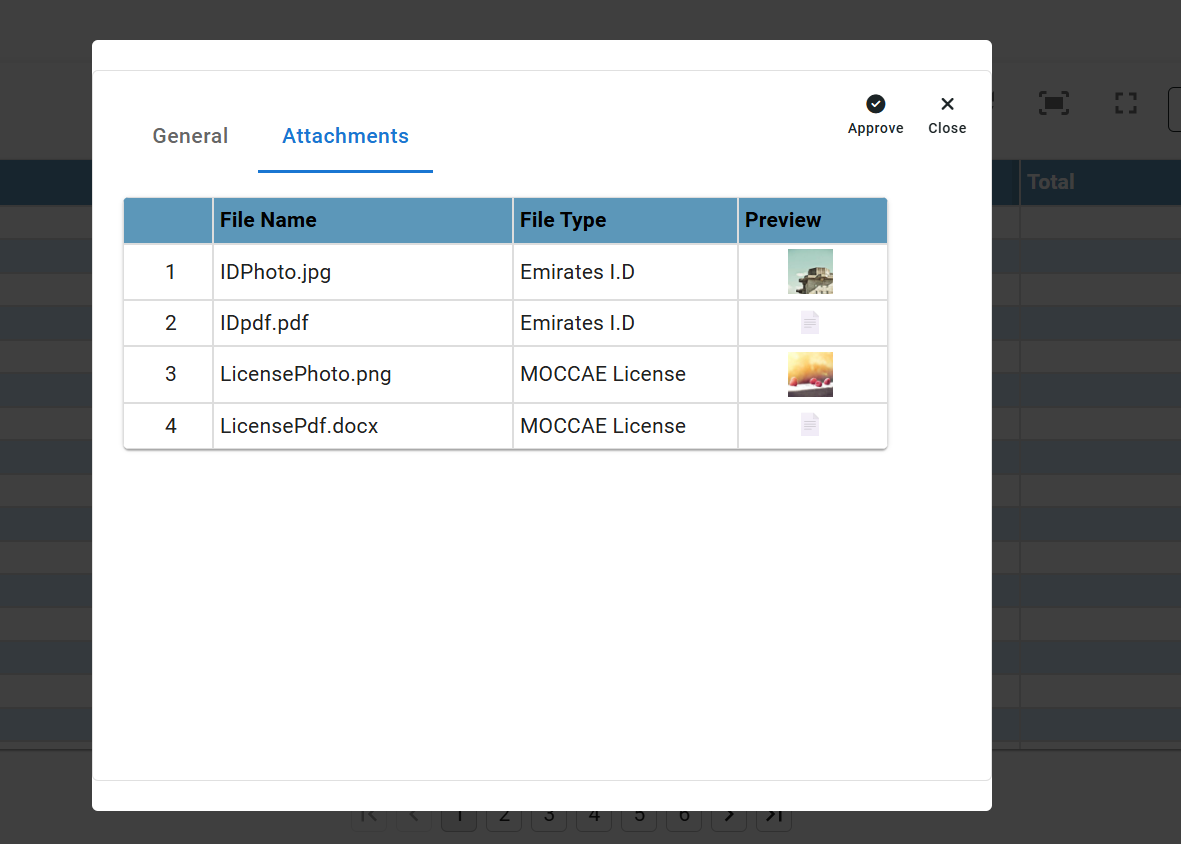Click the Preview column header
1181x844 pixels.
point(783,220)
